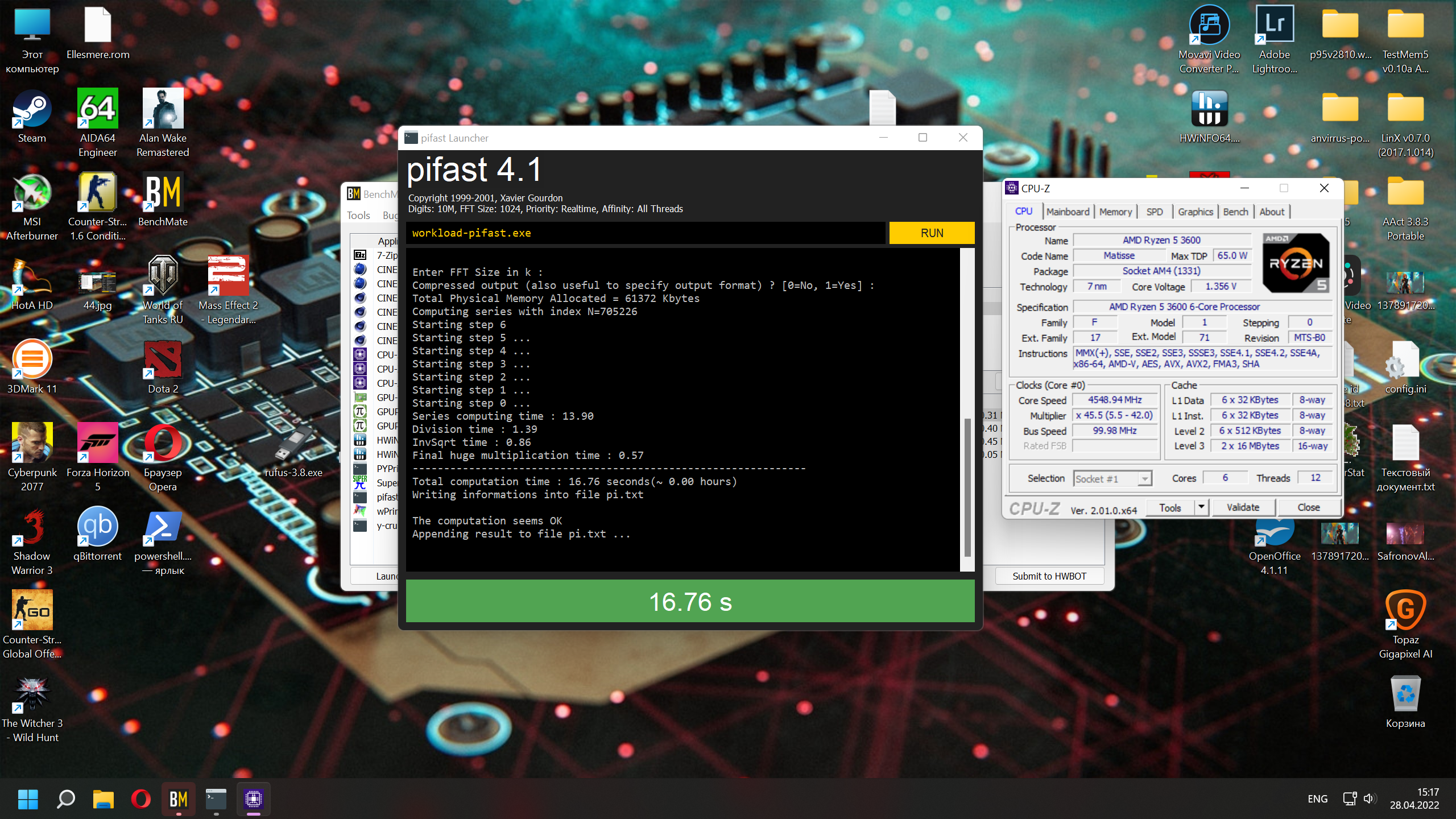Switch to CPU-Z Mainboard tab

click(x=1068, y=212)
